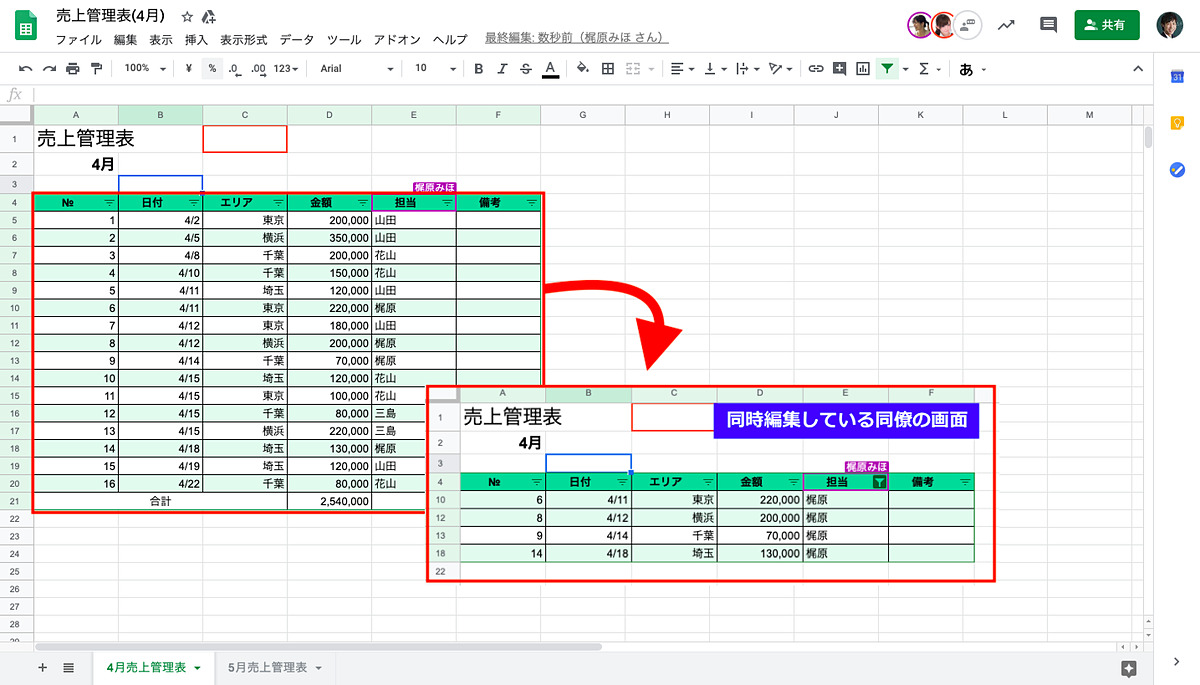Open the fill color paint bucket
This screenshot has width=1200, height=685.
pyautogui.click(x=583, y=69)
